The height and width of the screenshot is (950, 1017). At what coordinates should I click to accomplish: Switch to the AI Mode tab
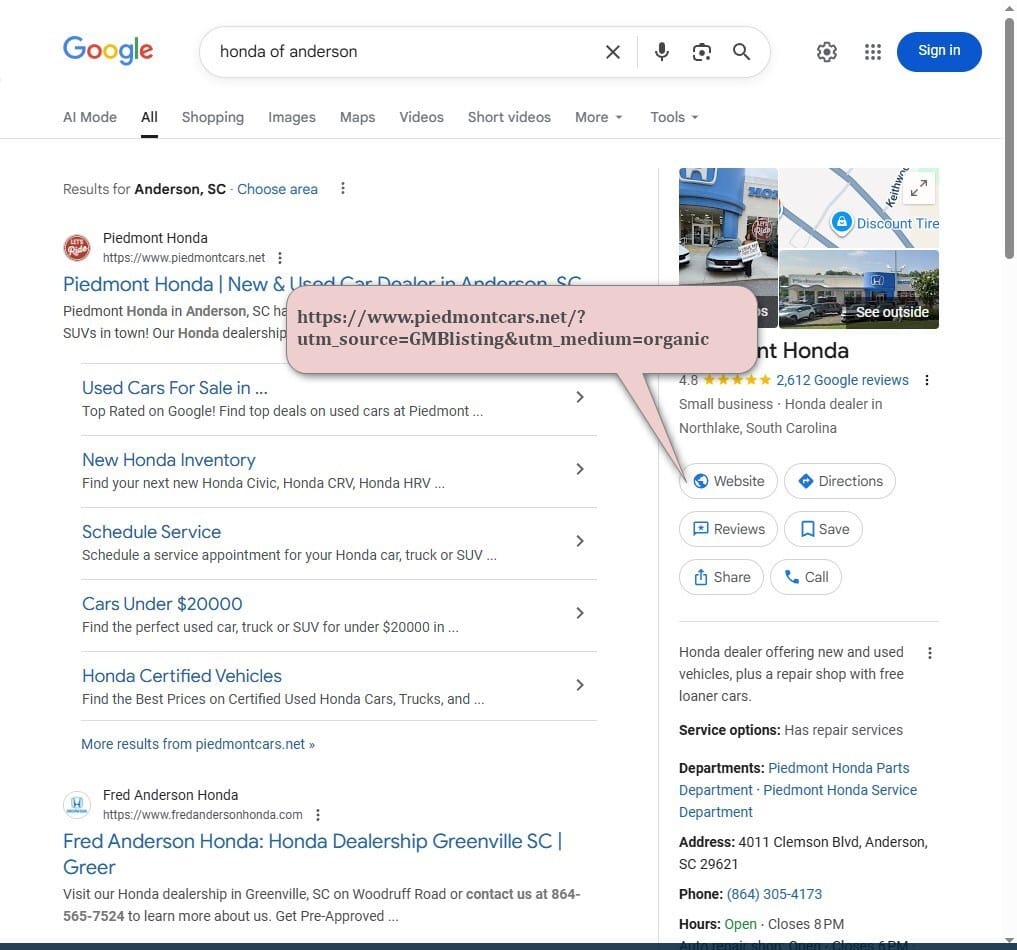pos(90,117)
